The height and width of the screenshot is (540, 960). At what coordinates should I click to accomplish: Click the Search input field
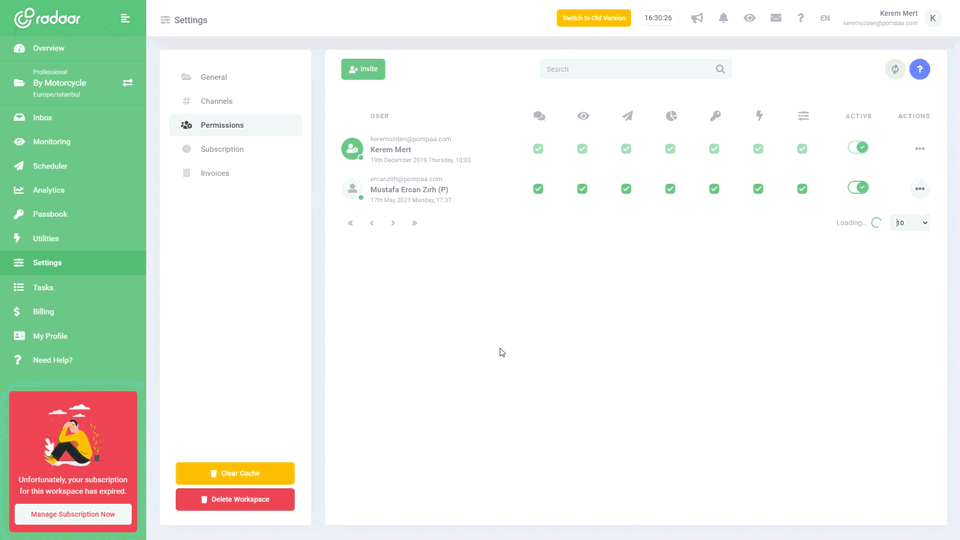point(625,69)
